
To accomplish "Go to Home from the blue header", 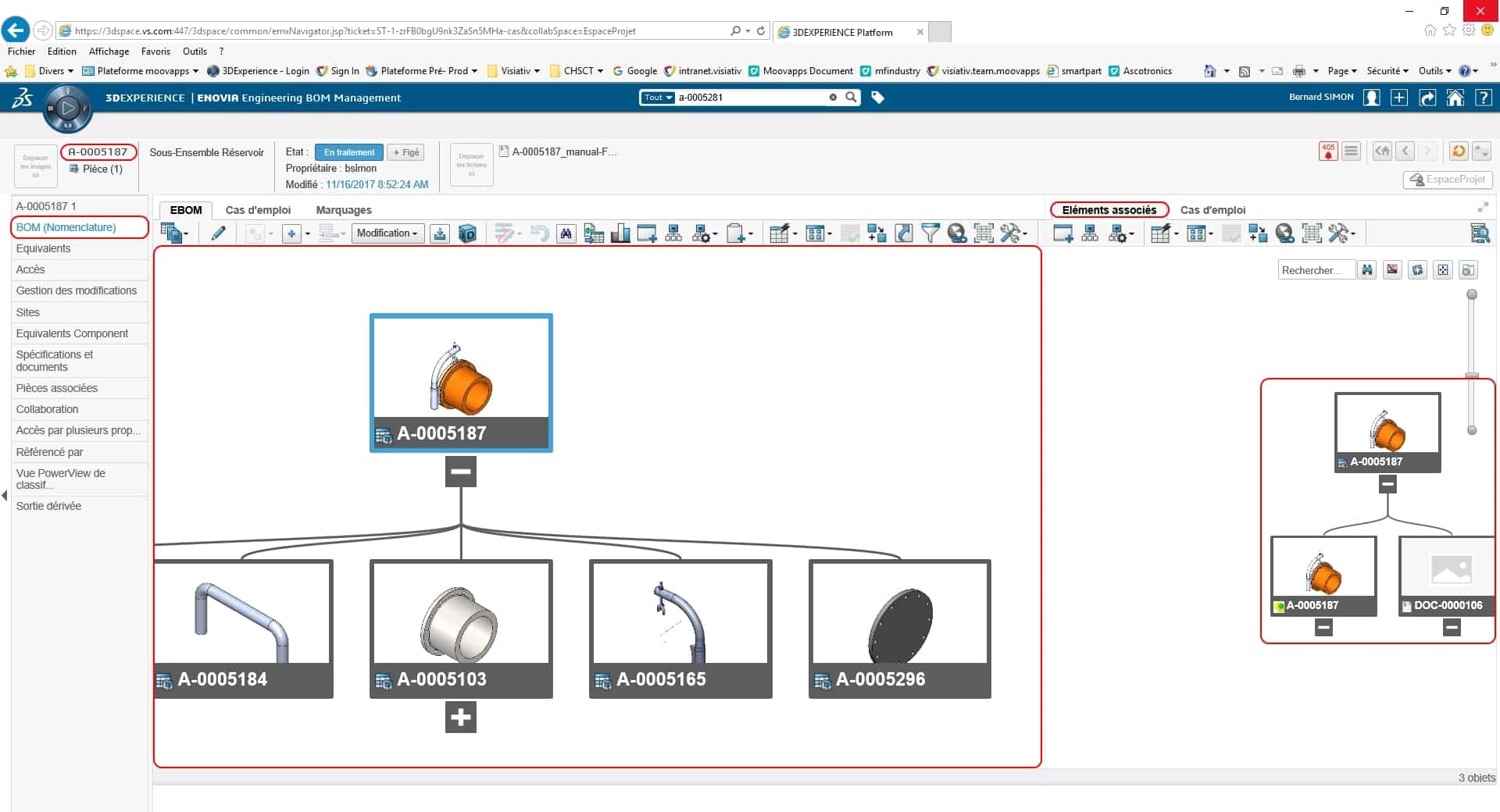I will 1455,98.
